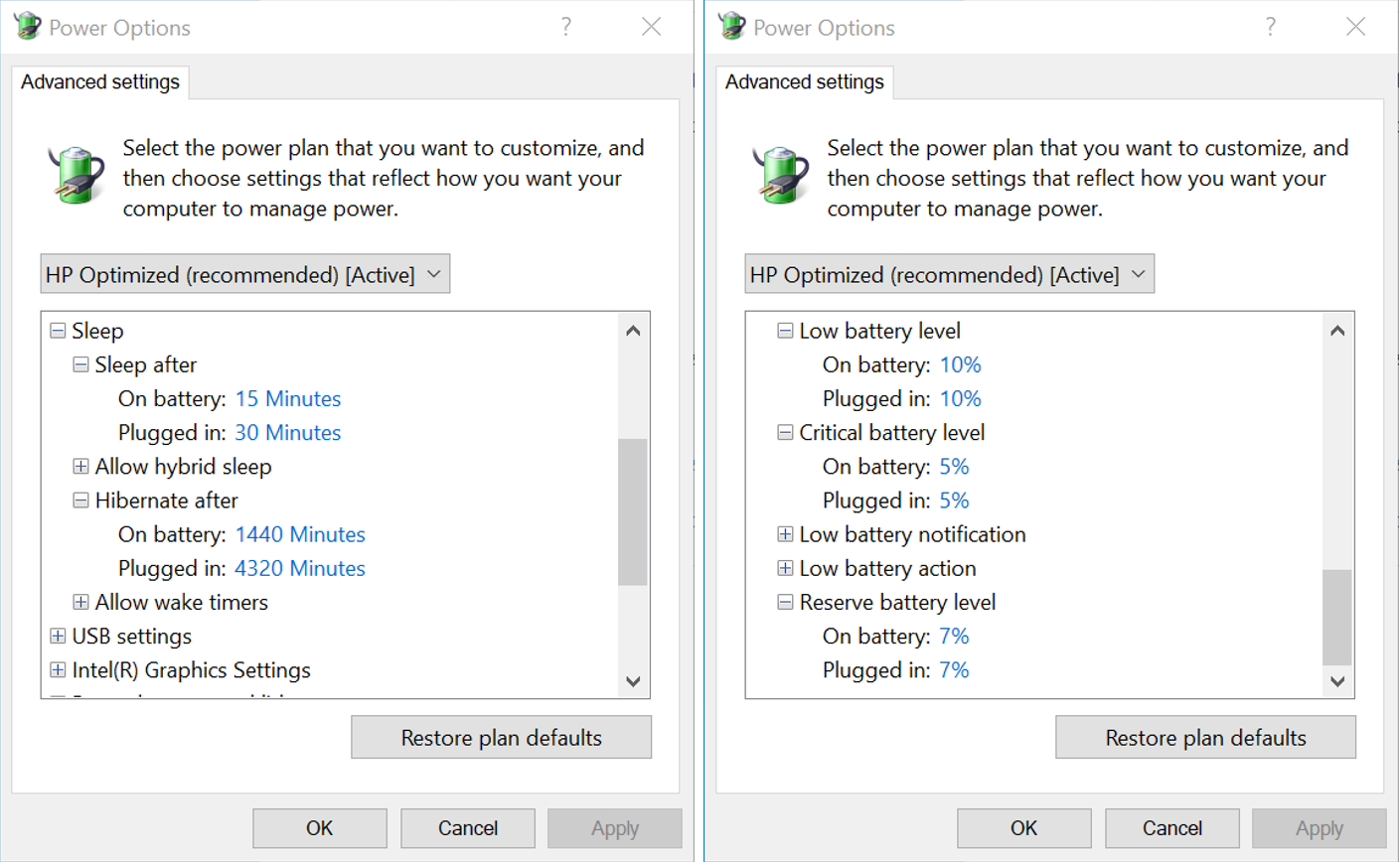Select the Hibernate after tree item label
Screen dimensions: 1400x862
pos(167,501)
